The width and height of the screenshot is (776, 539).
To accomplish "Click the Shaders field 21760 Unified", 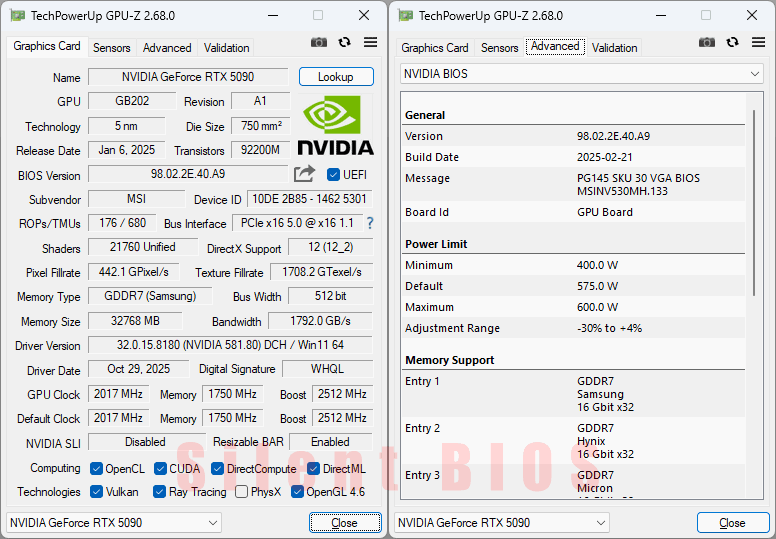I will 143,247.
